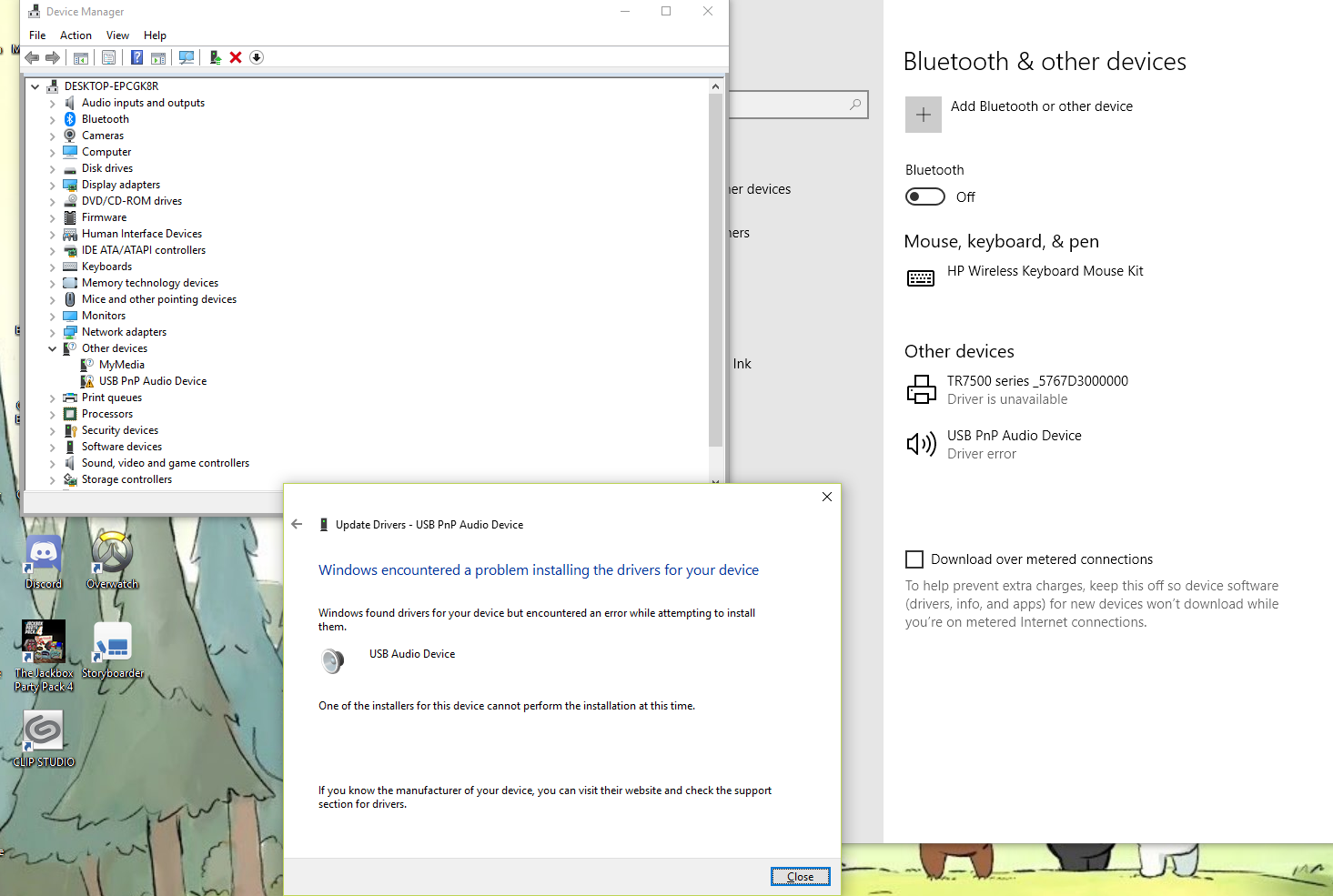Click the red X uninstall device icon
1333x896 pixels.
pos(236,57)
